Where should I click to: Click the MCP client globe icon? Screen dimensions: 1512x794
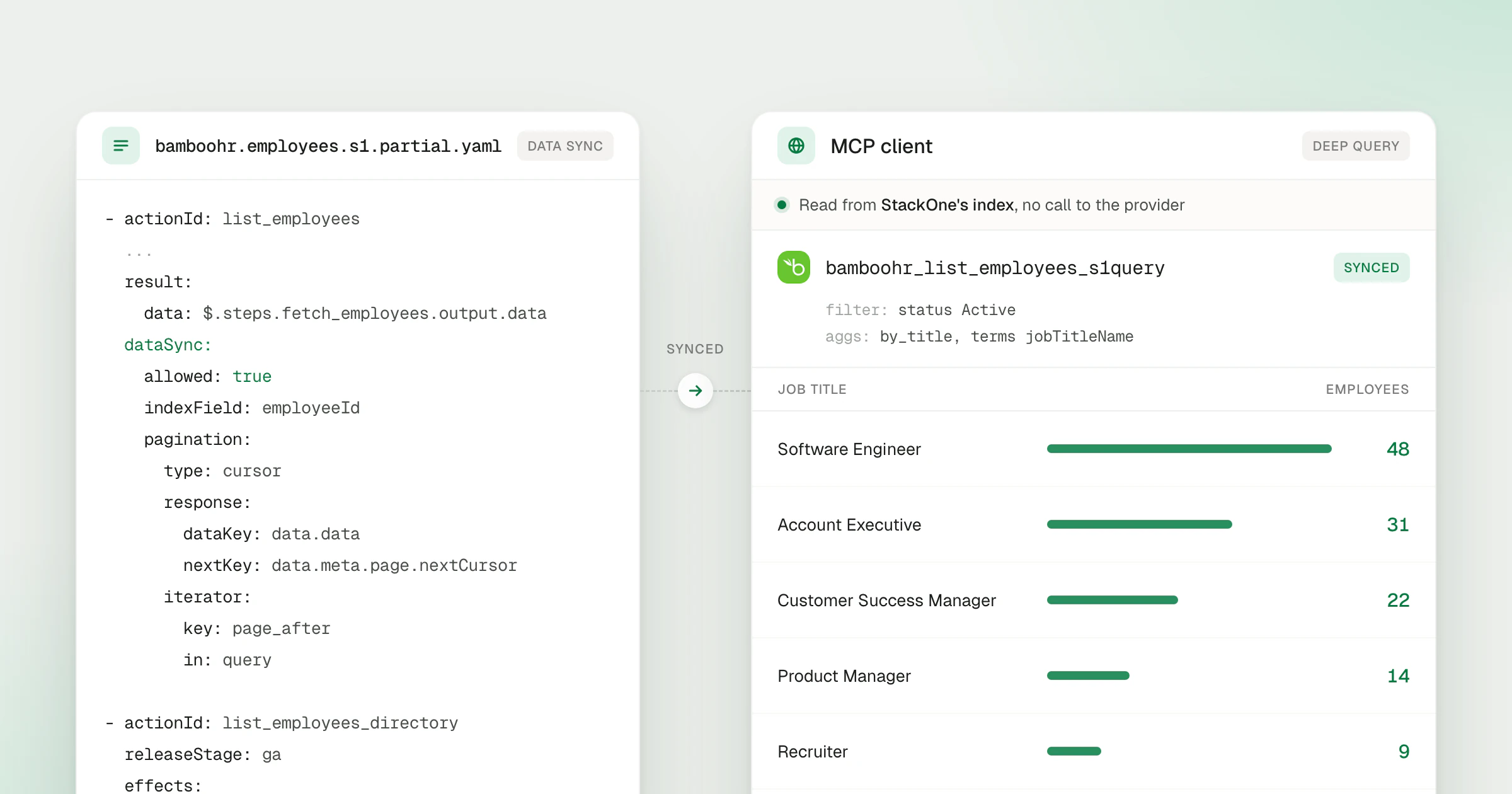[x=796, y=146]
